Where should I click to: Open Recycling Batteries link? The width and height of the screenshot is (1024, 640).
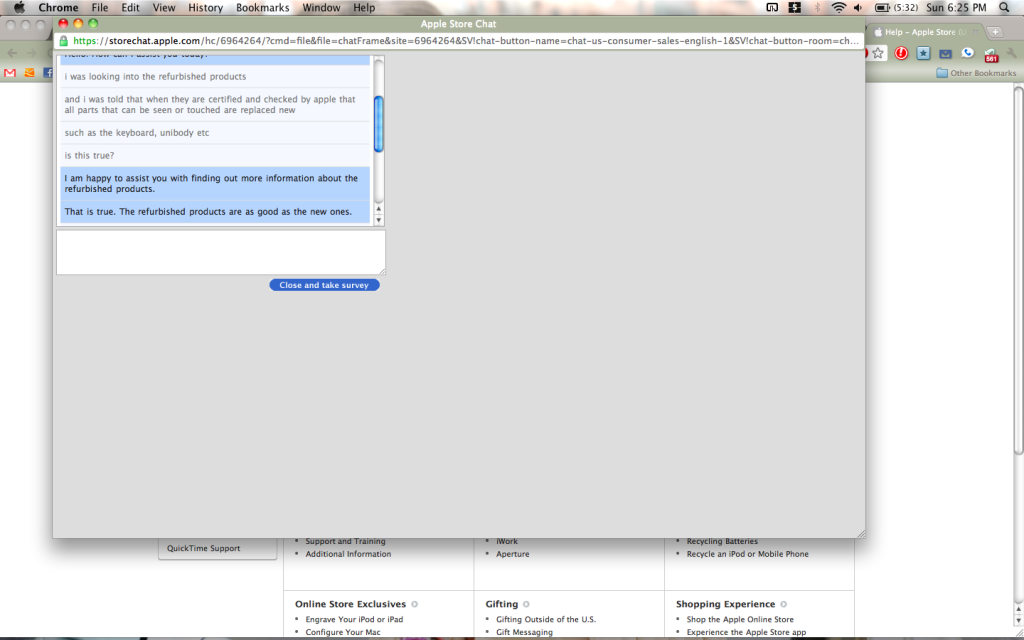coord(722,541)
